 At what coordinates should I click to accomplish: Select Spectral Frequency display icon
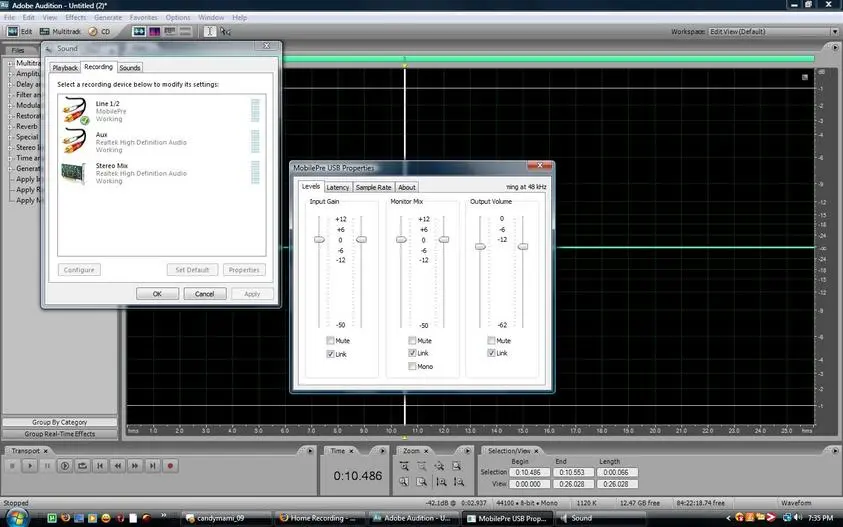click(155, 32)
